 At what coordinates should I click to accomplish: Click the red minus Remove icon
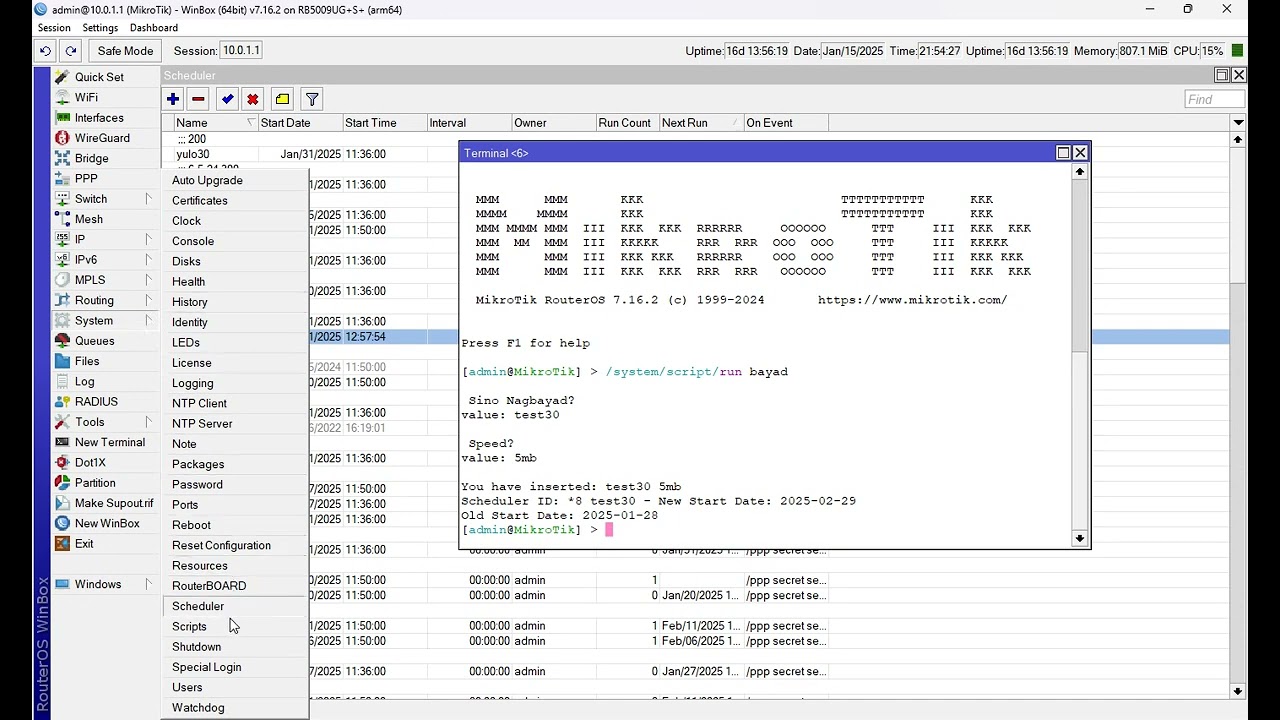(x=198, y=99)
